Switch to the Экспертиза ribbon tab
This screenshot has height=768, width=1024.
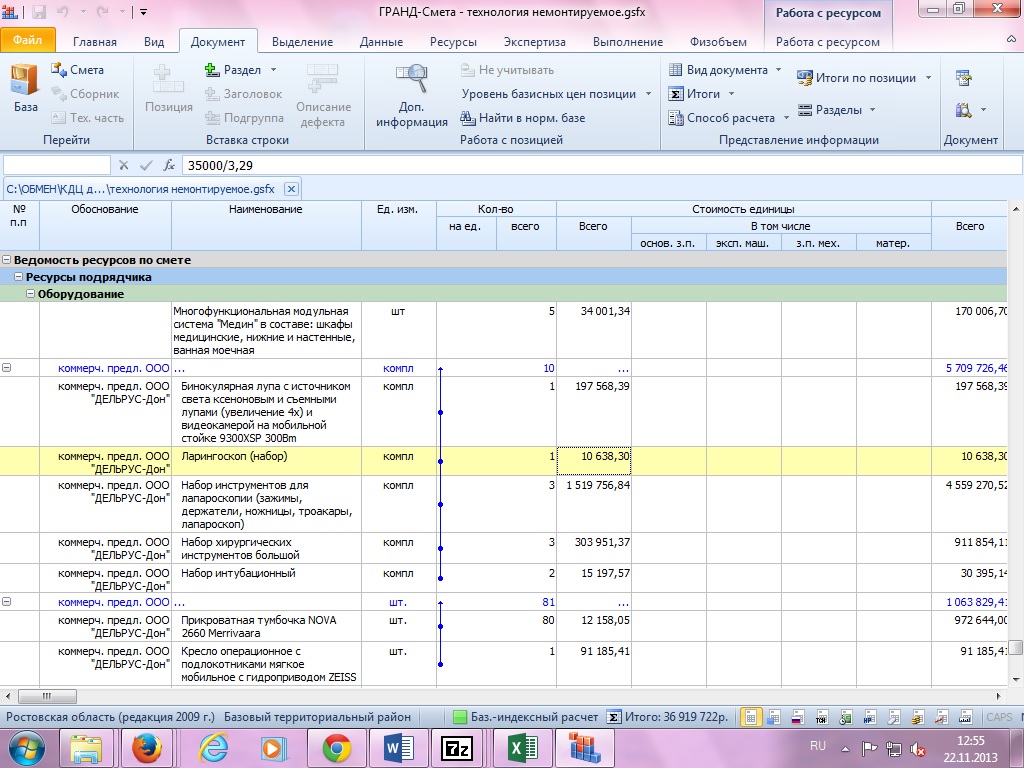pos(534,42)
